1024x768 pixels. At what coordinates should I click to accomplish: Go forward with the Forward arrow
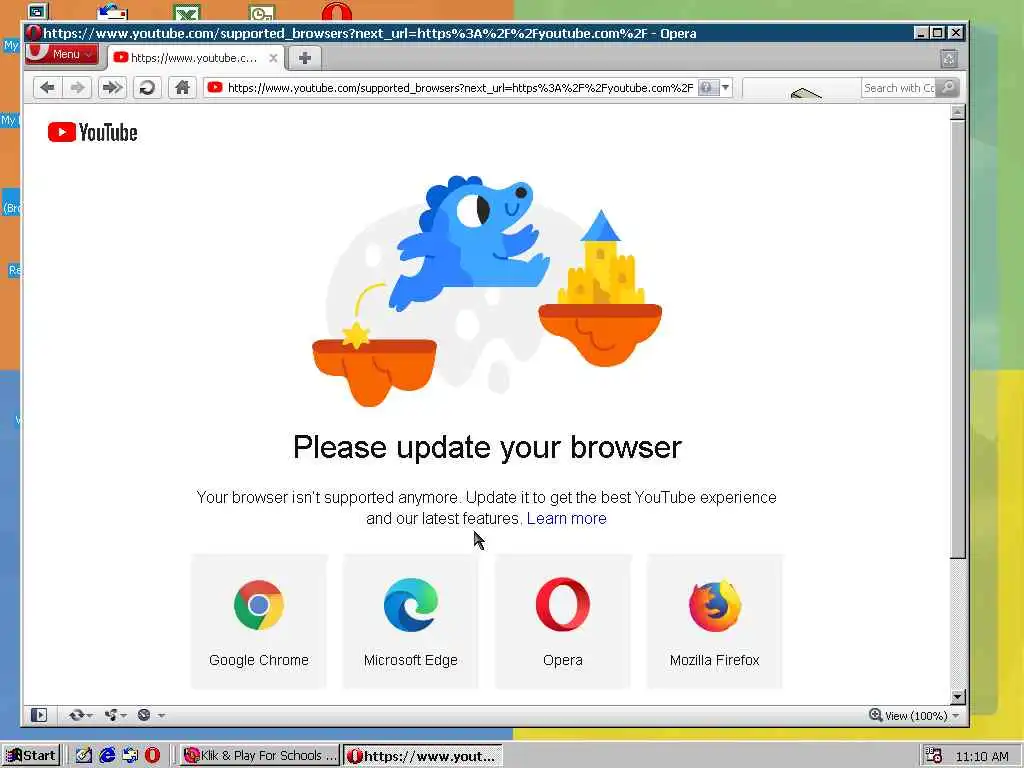point(77,88)
